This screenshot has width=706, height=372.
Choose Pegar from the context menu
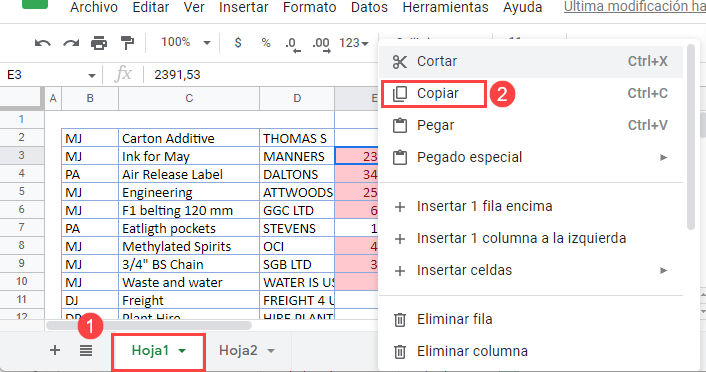pos(531,126)
